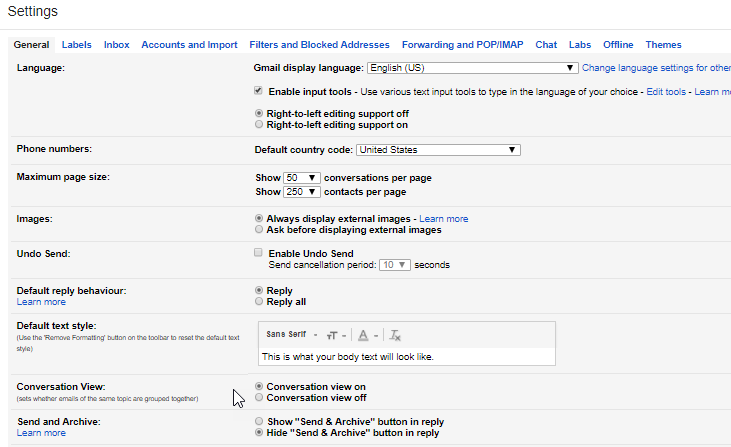Select Show "Send & Archive" button in reply
Image resolution: width=731 pixels, height=447 pixels.
coord(259,421)
